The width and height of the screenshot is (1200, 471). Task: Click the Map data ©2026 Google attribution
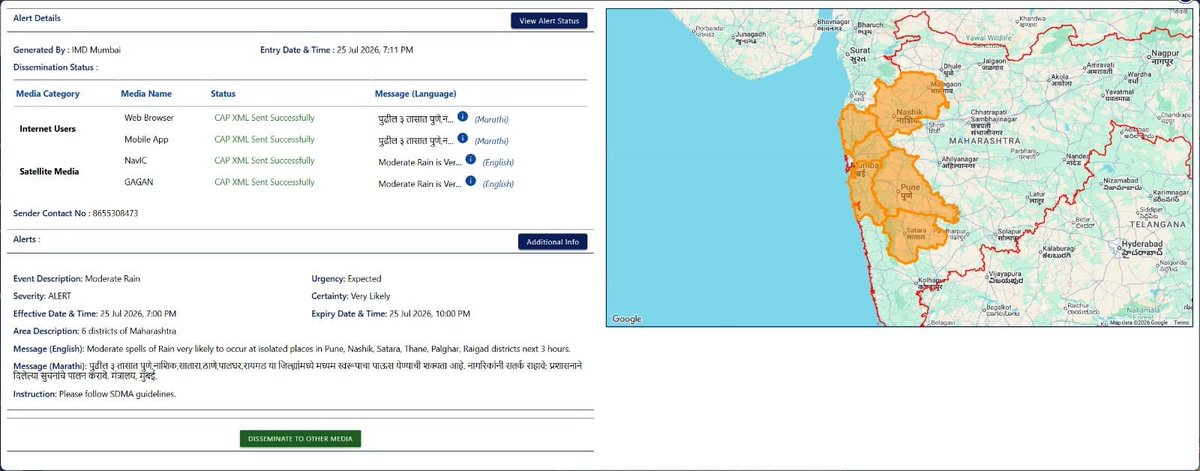(1138, 323)
